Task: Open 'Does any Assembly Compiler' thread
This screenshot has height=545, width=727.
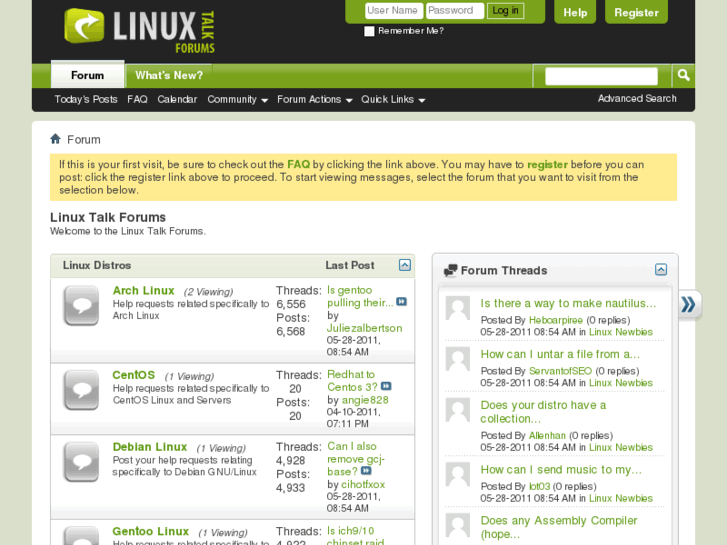Action: (x=559, y=527)
